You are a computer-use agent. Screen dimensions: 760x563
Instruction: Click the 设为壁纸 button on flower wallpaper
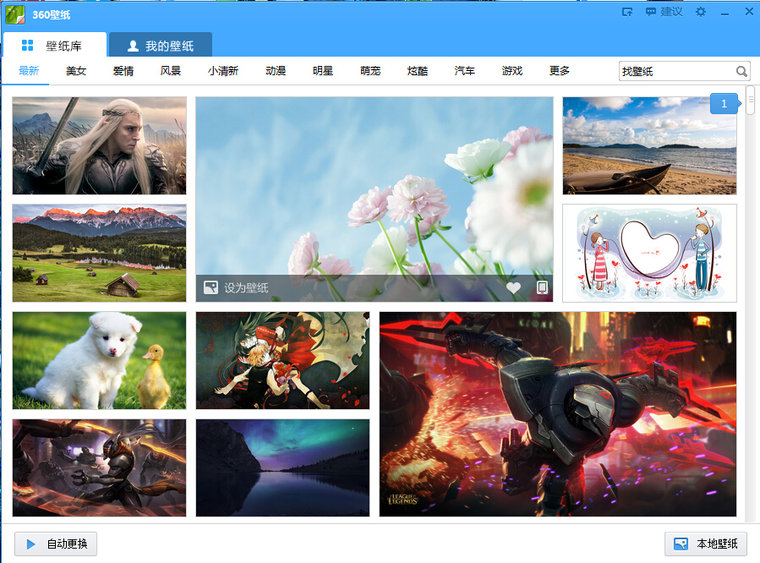pos(237,288)
